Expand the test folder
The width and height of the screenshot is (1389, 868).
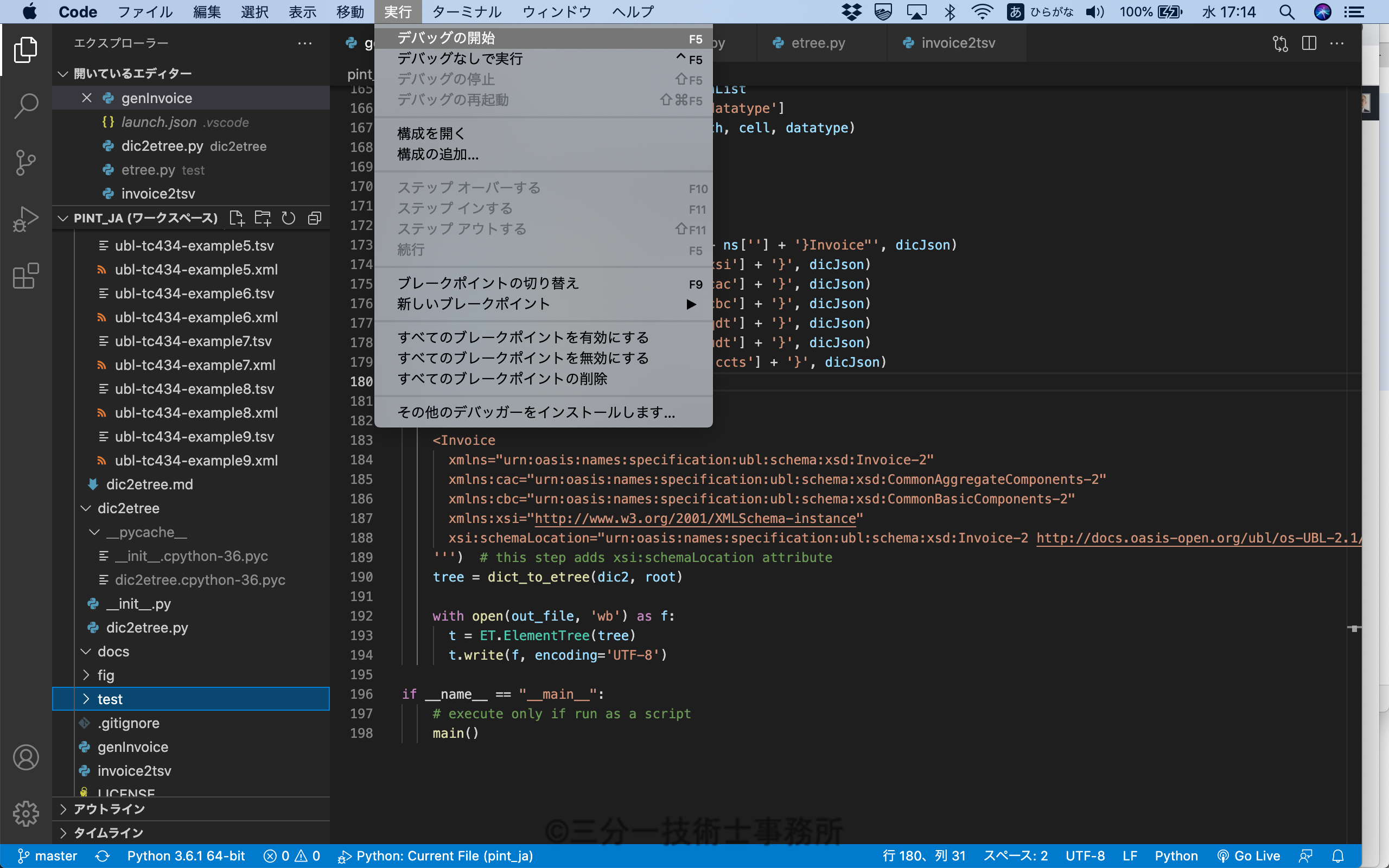pyautogui.click(x=86, y=699)
